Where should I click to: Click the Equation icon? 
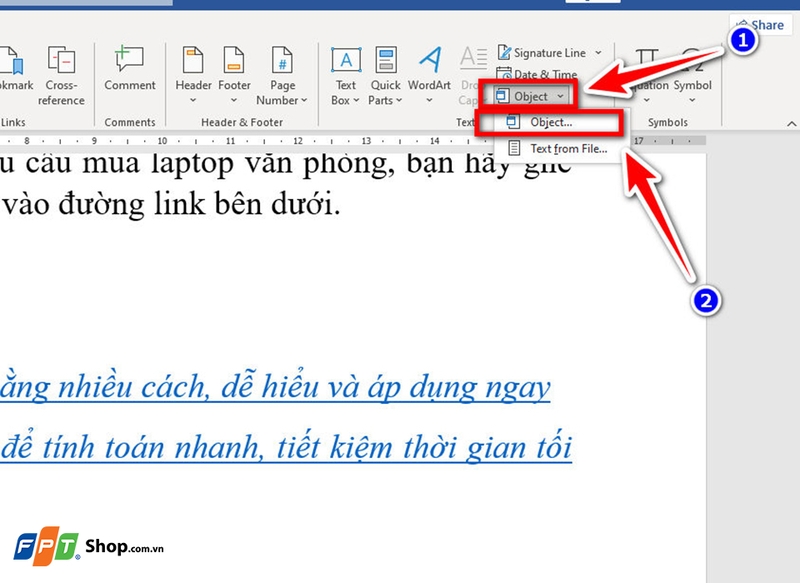coord(646,60)
